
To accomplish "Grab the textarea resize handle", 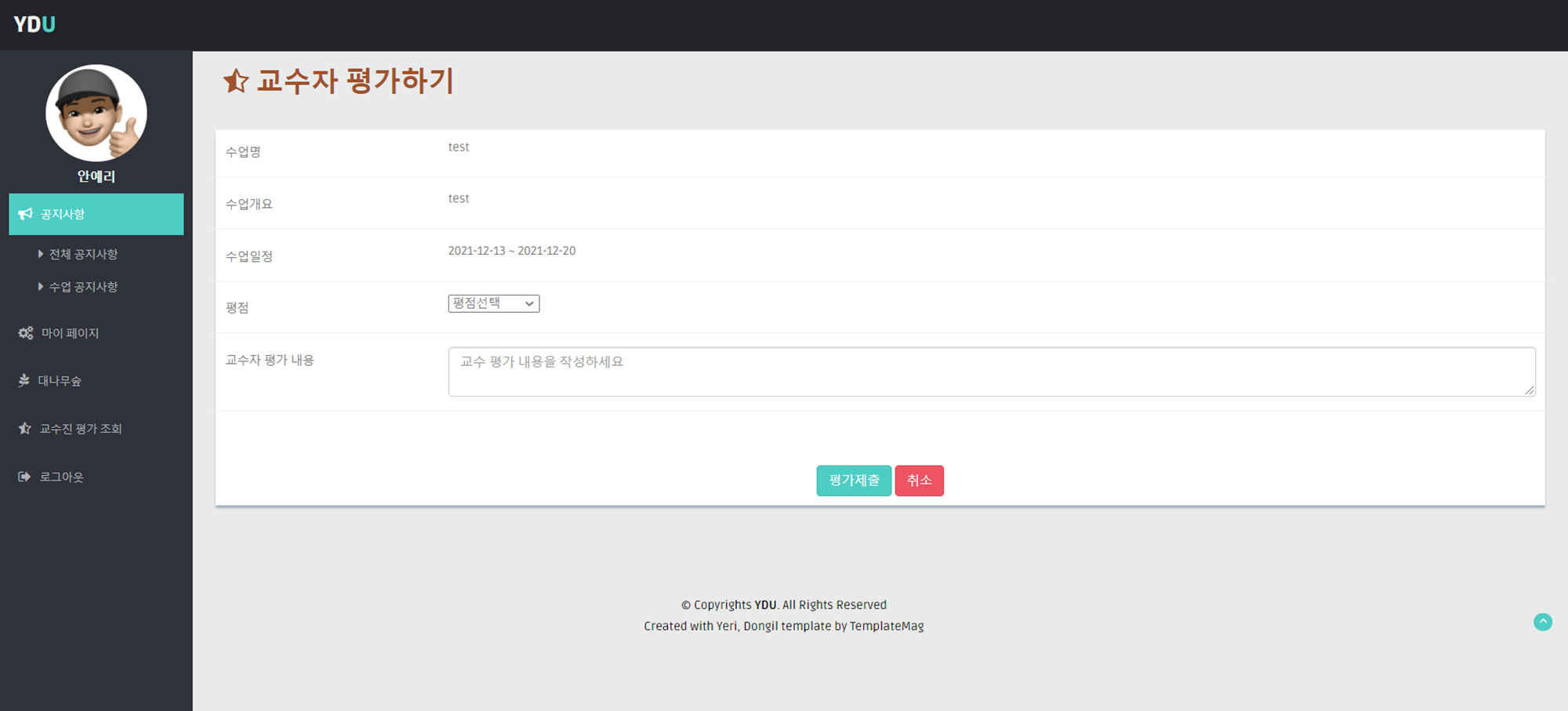I will coord(1530,390).
